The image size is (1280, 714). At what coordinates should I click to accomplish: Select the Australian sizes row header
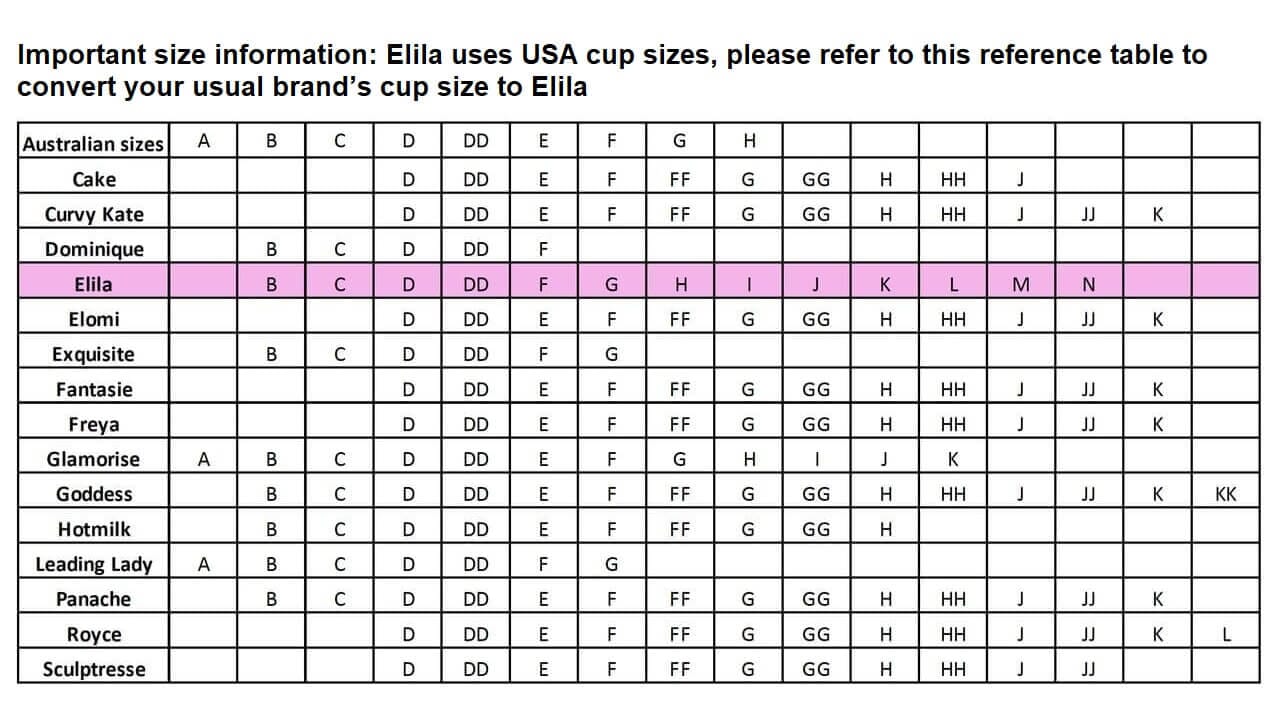(93, 144)
